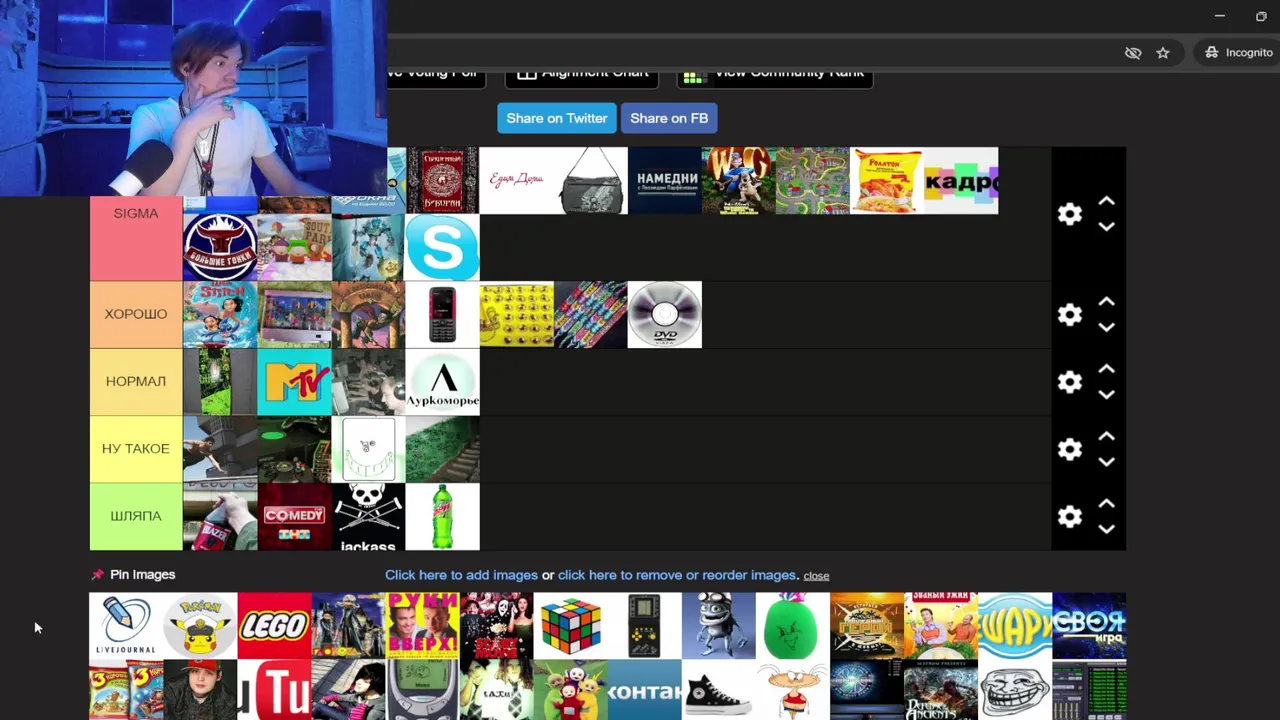1280x720 pixels.
Task: Select the НУ ТАКОЕ tier label
Action: click(136, 448)
